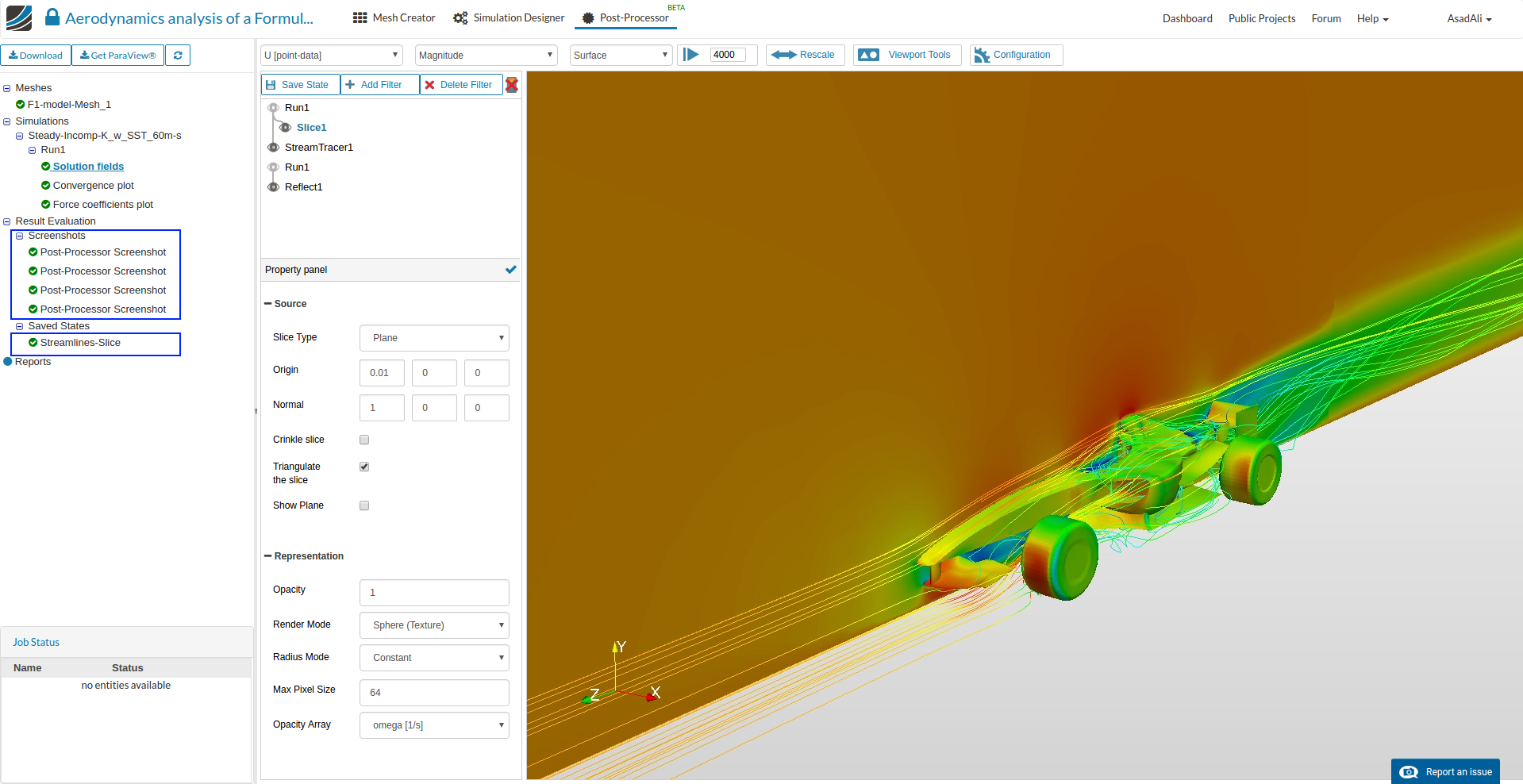Click the Origin X field showing 0.01

[x=382, y=373]
